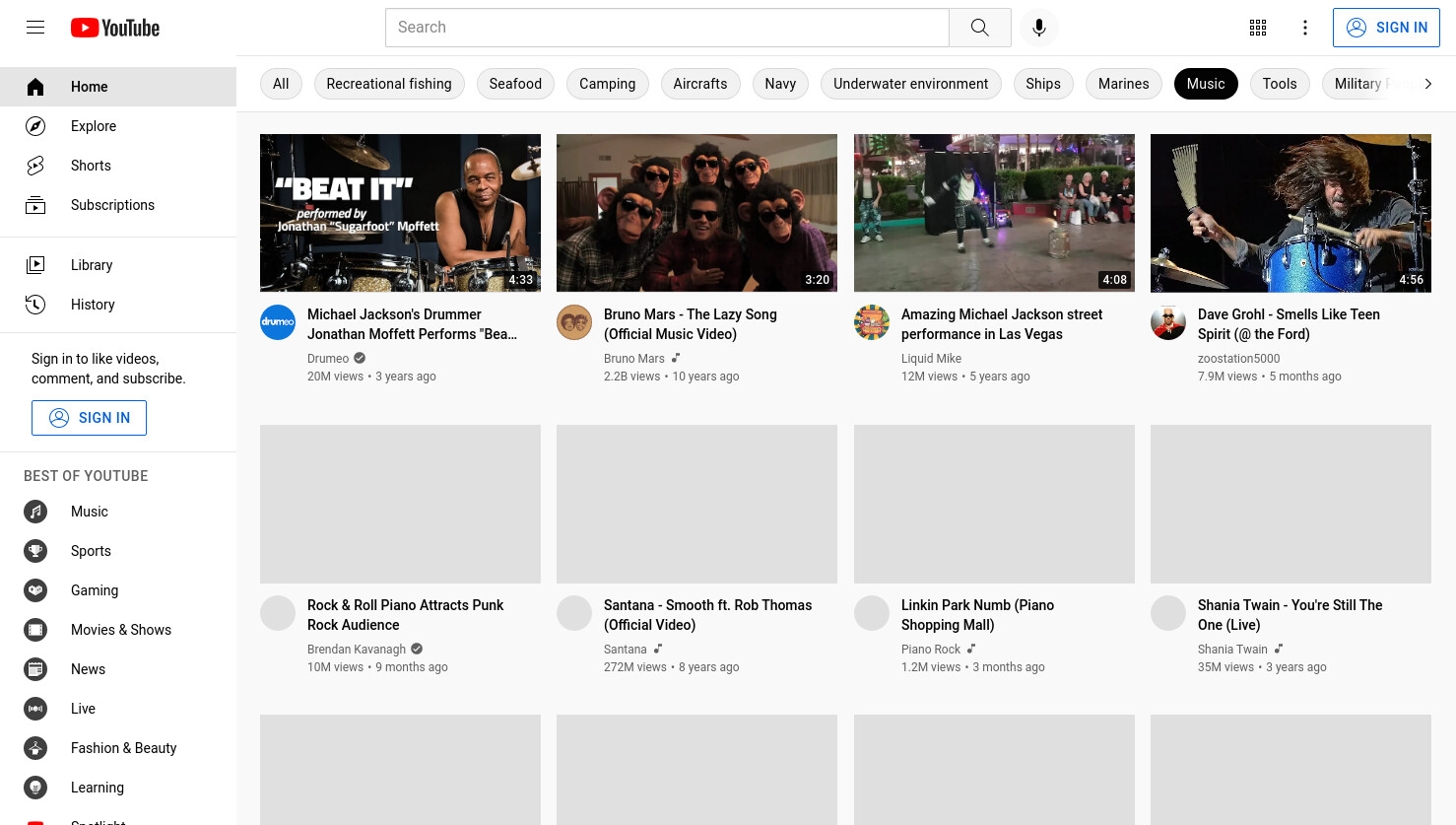Go to Home in the sidebar
This screenshot has height=825, width=1456.
click(118, 87)
